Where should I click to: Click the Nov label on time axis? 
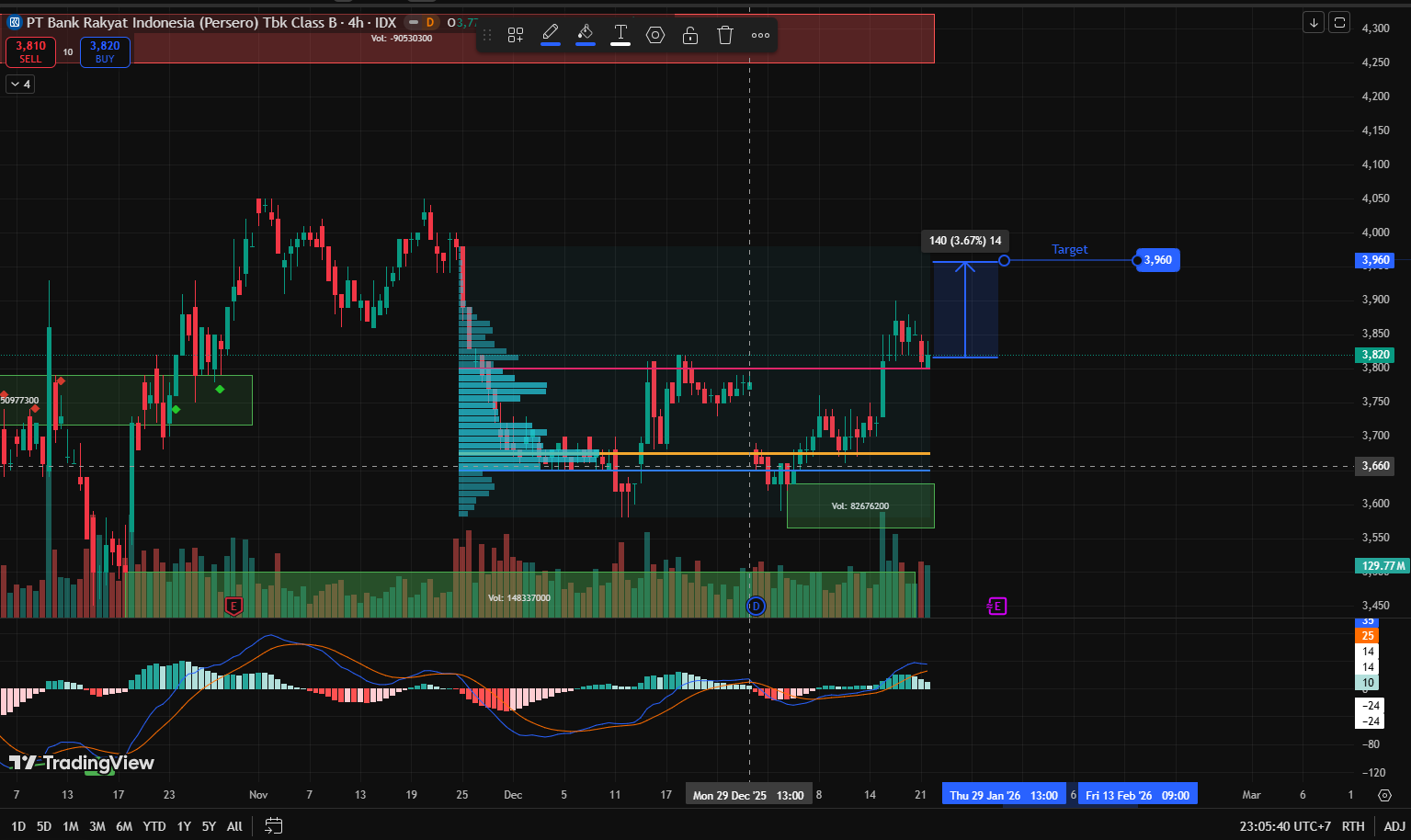(258, 795)
